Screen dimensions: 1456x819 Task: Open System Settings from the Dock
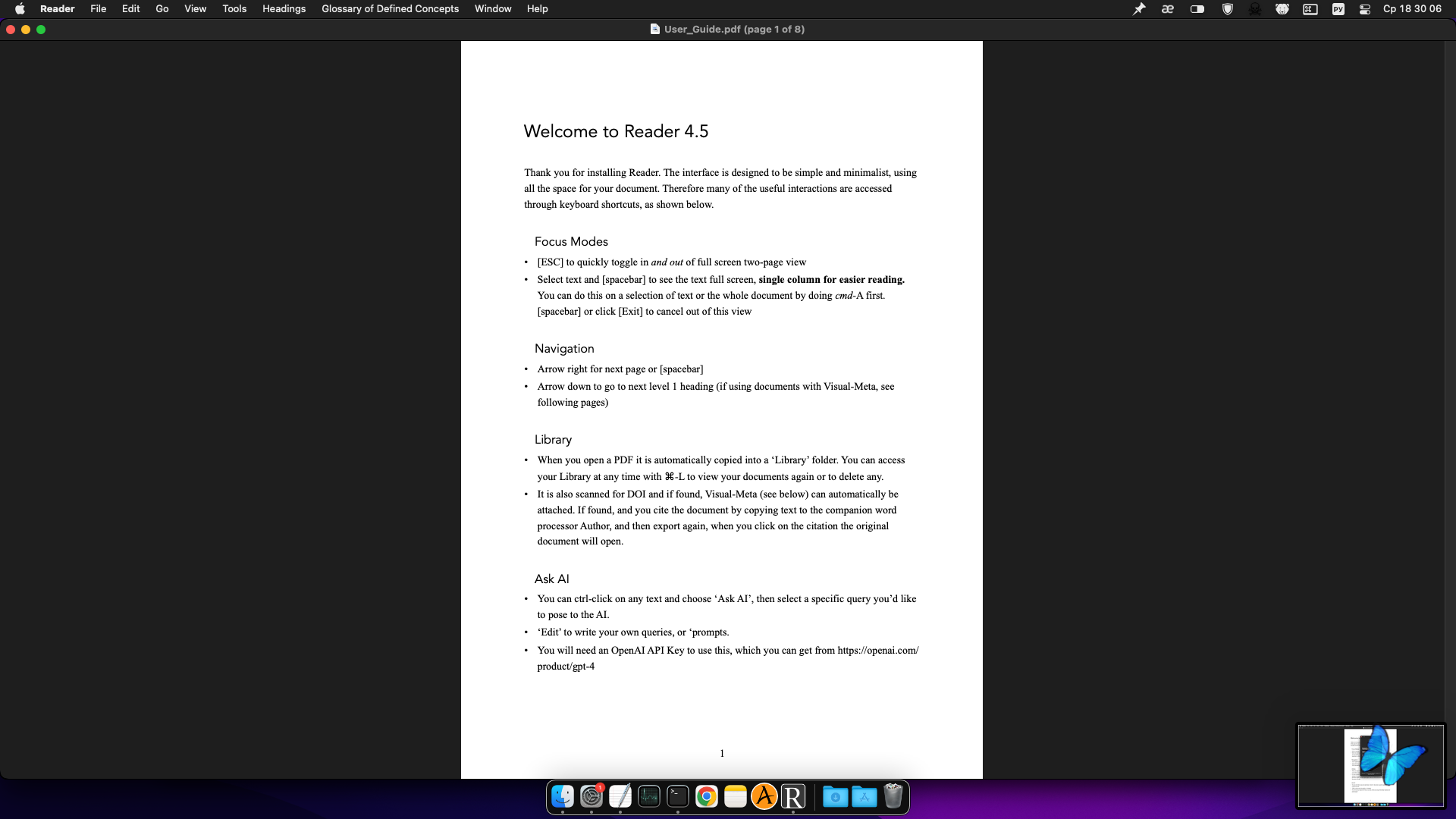pyautogui.click(x=591, y=796)
